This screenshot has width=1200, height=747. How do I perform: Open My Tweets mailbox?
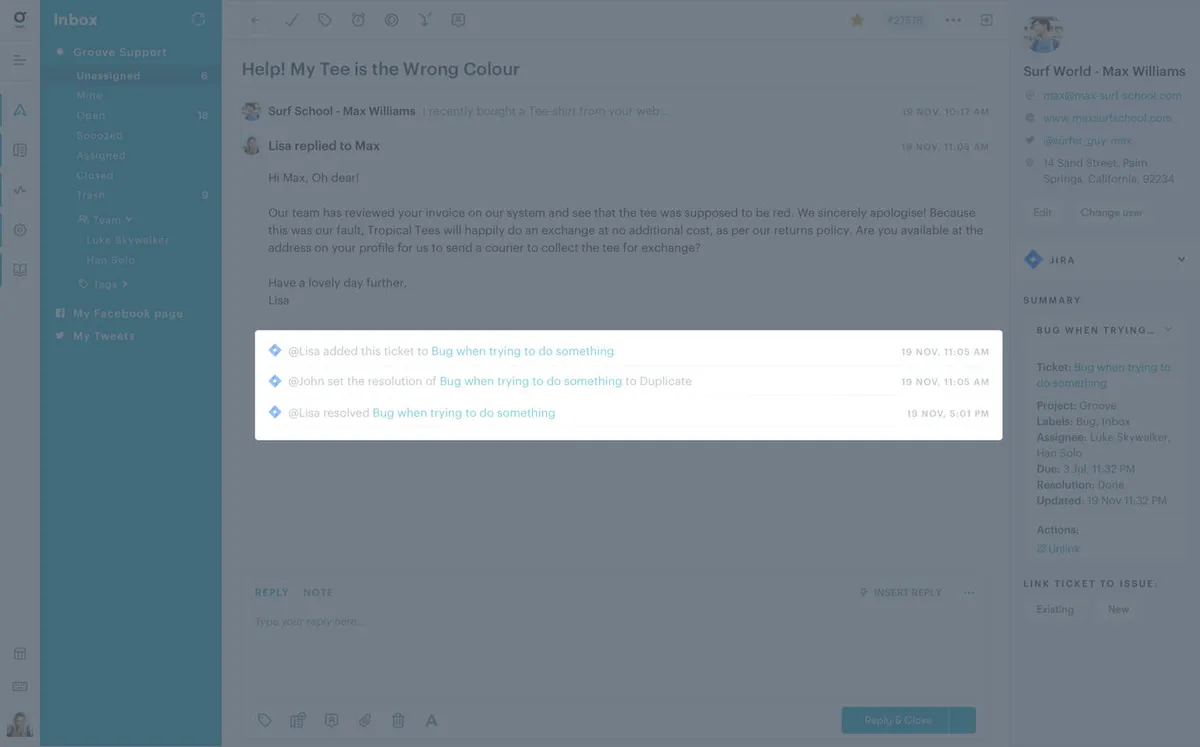pos(104,337)
